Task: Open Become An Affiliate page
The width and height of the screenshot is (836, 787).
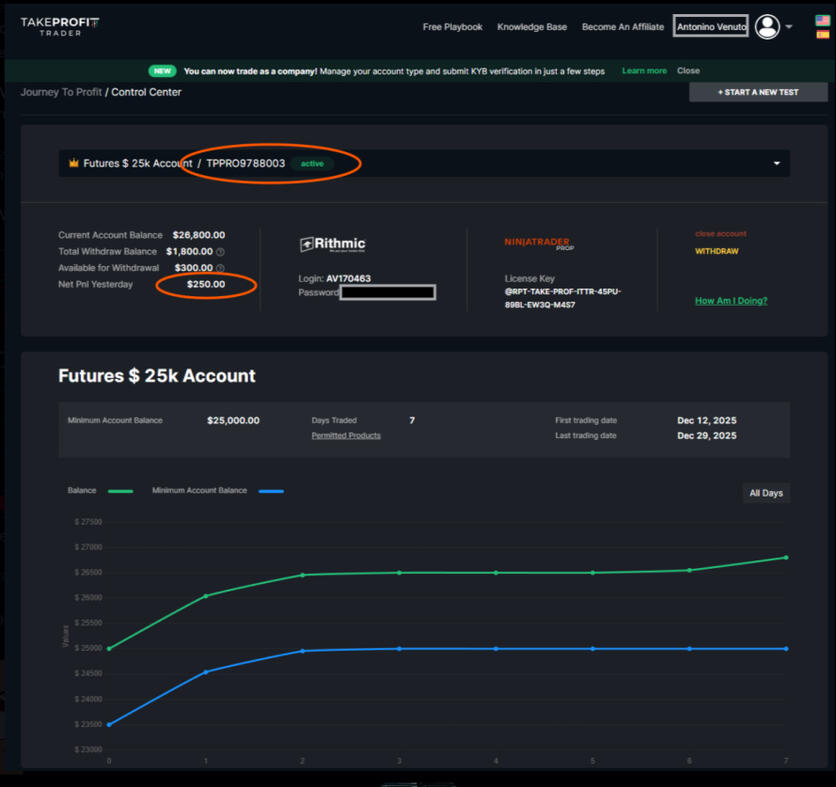Action: [623, 27]
